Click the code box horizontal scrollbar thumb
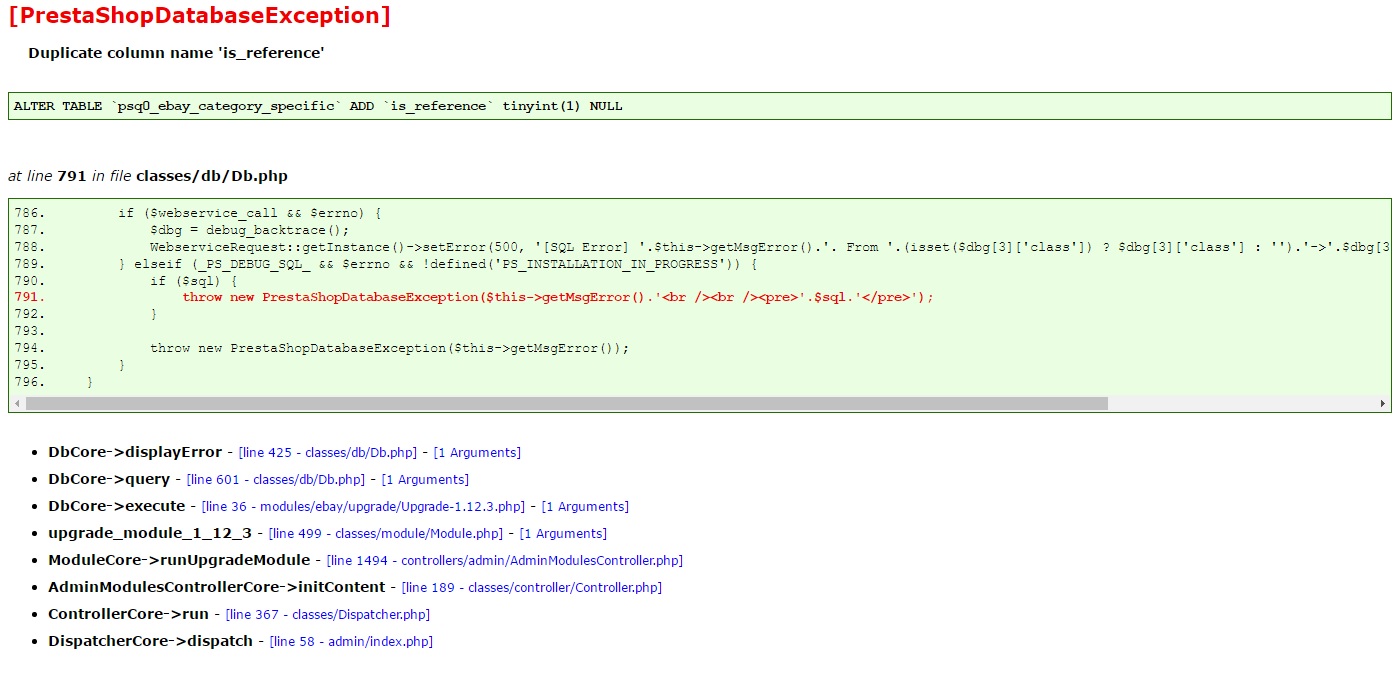Viewport: 1398px width, 686px height. (566, 404)
